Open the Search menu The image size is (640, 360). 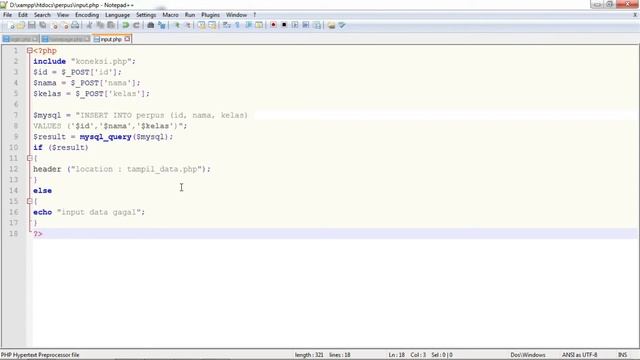tap(42, 15)
